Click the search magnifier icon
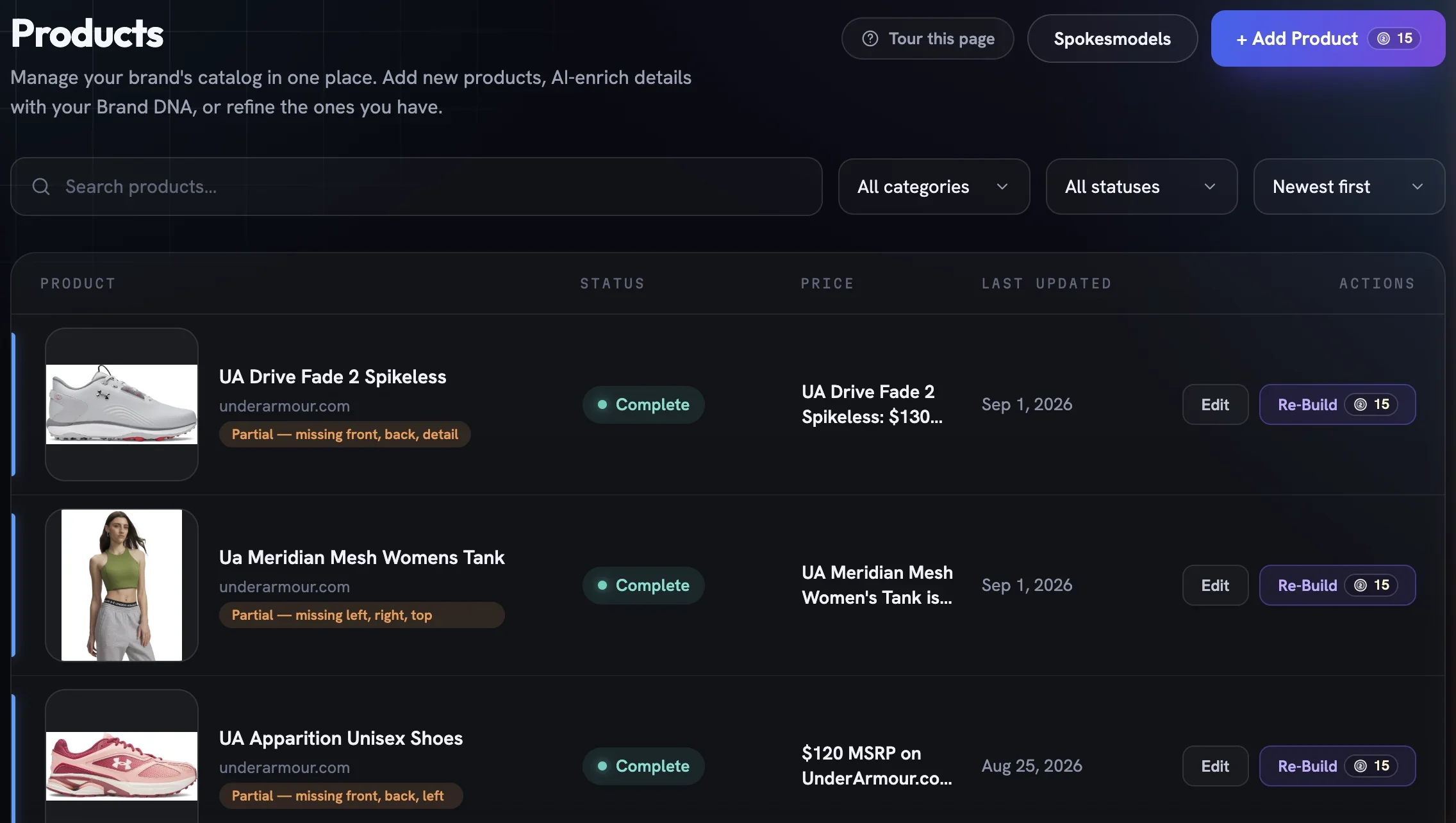 click(41, 187)
